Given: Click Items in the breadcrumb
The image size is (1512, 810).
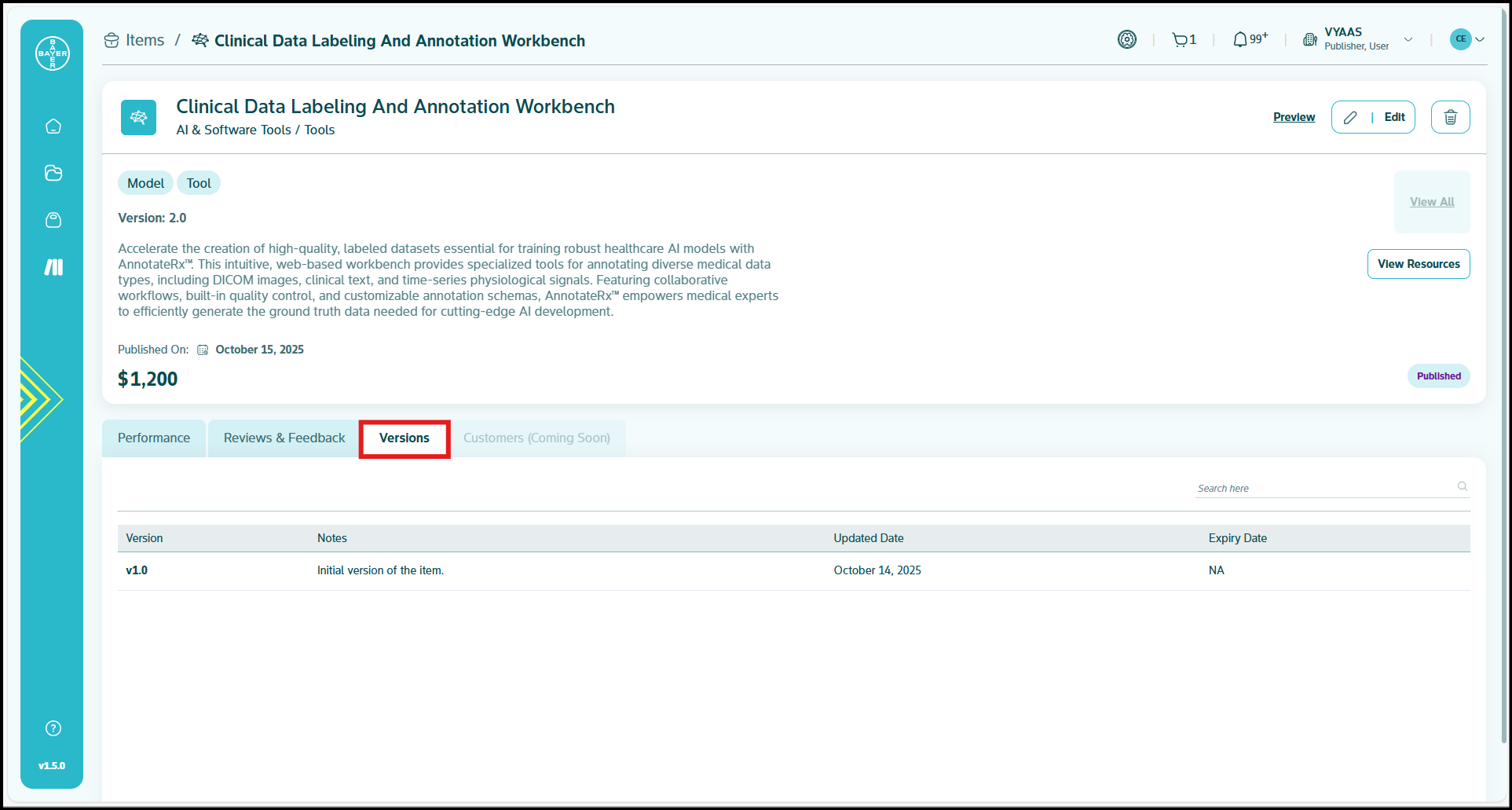Looking at the screenshot, I should point(145,40).
